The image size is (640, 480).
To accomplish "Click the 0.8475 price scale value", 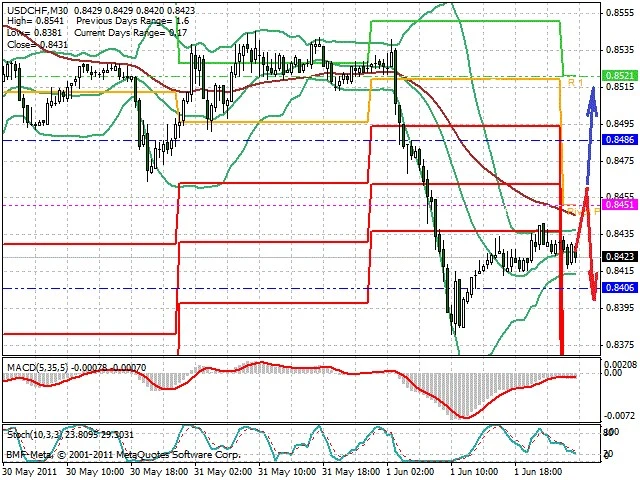I will click(620, 161).
